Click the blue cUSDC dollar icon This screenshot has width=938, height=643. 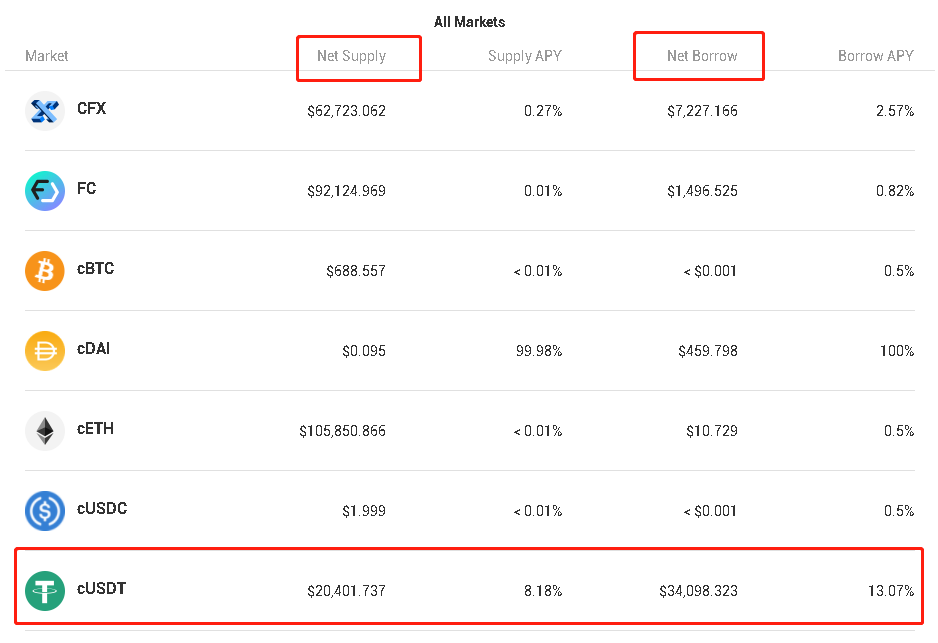tap(45, 511)
